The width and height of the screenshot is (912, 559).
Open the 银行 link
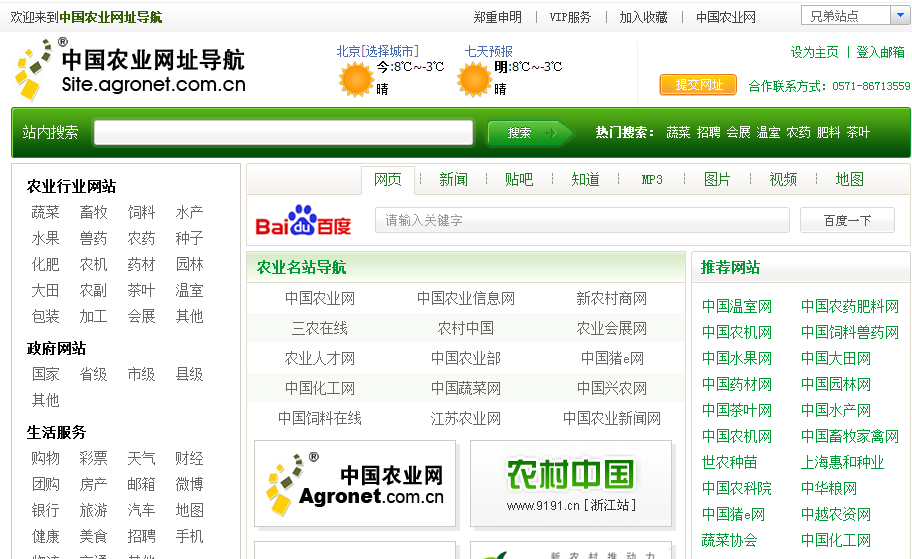tap(45, 510)
